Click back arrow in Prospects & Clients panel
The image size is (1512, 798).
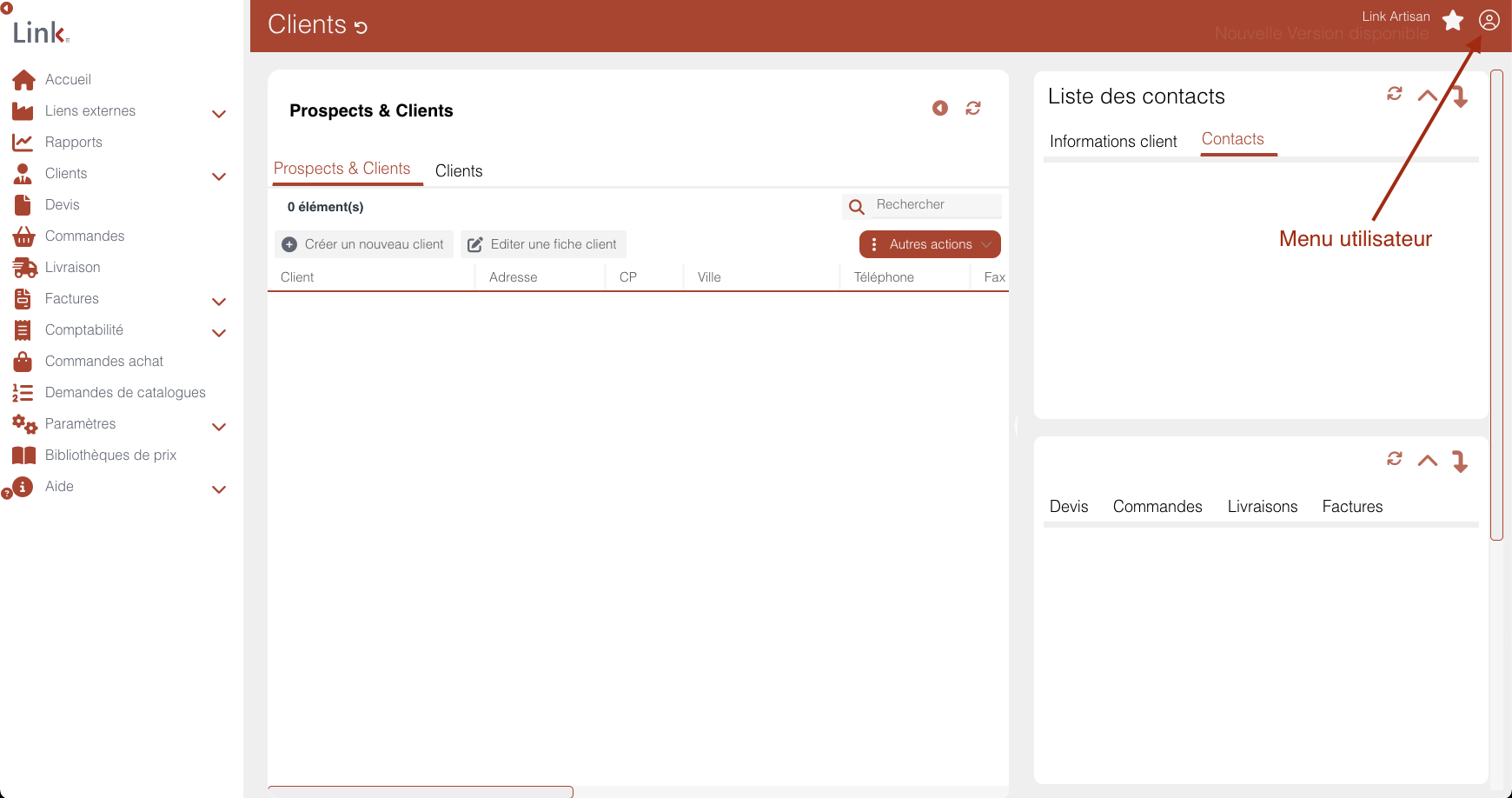[940, 108]
